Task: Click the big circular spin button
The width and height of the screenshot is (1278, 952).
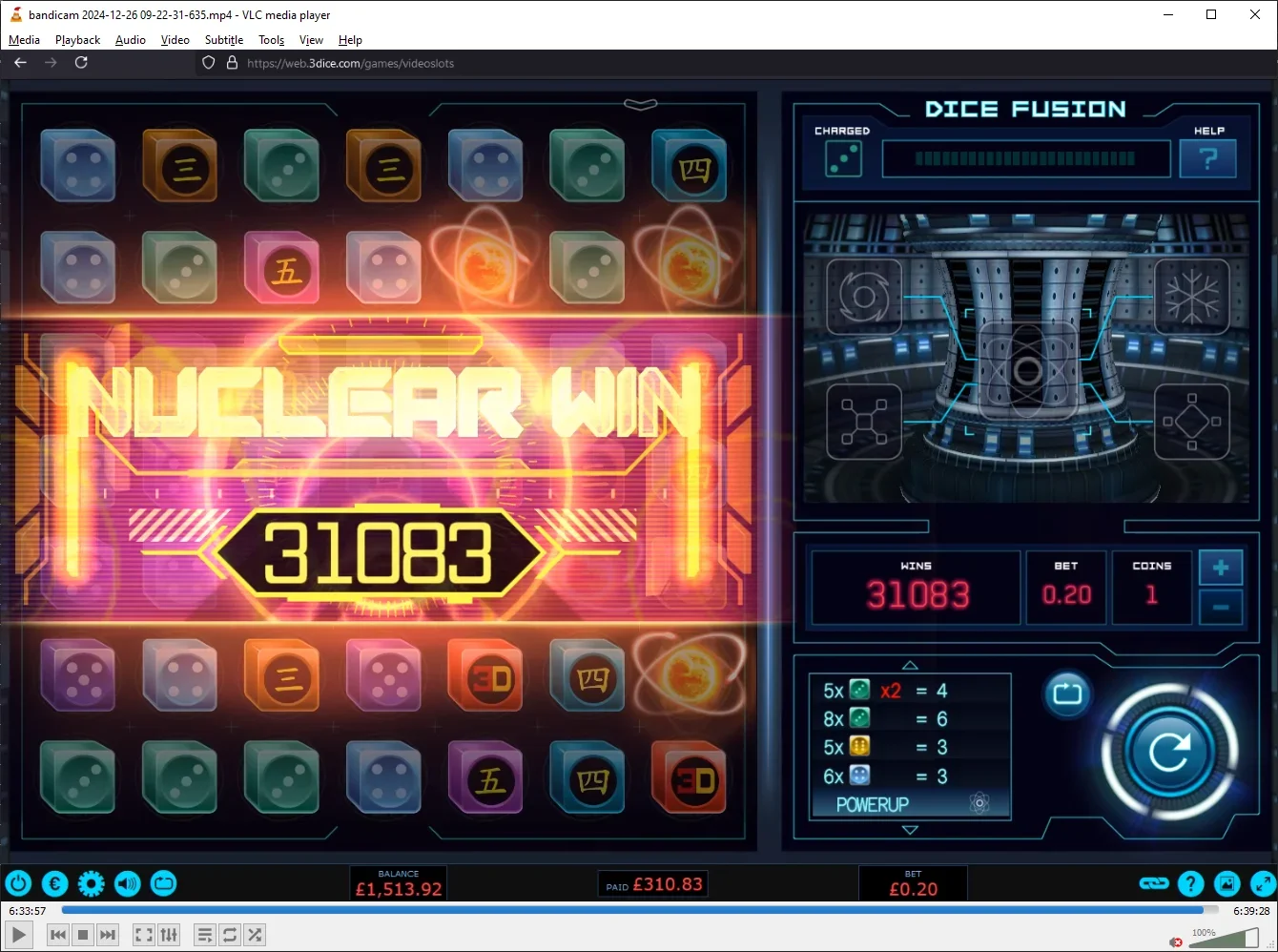Action: 1169,754
